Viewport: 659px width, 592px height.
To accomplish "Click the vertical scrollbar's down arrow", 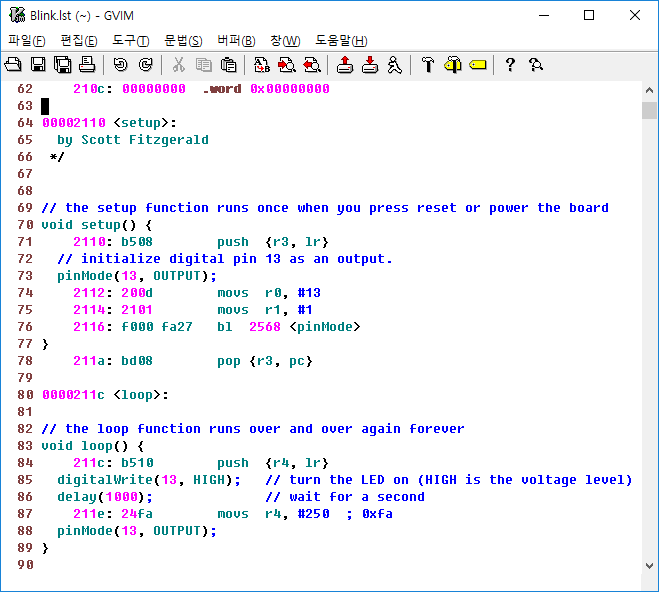I will (x=649, y=565).
